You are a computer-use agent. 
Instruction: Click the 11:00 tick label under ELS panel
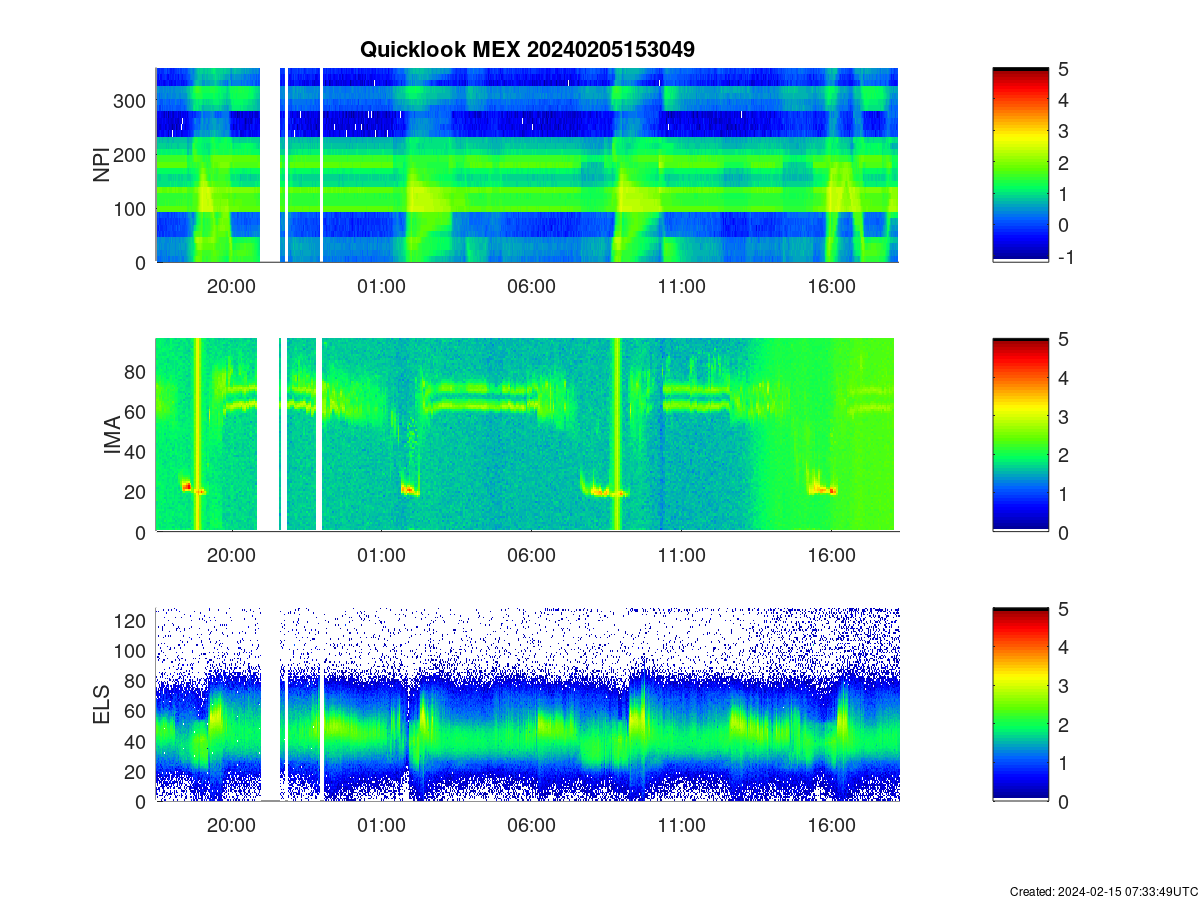tap(681, 826)
